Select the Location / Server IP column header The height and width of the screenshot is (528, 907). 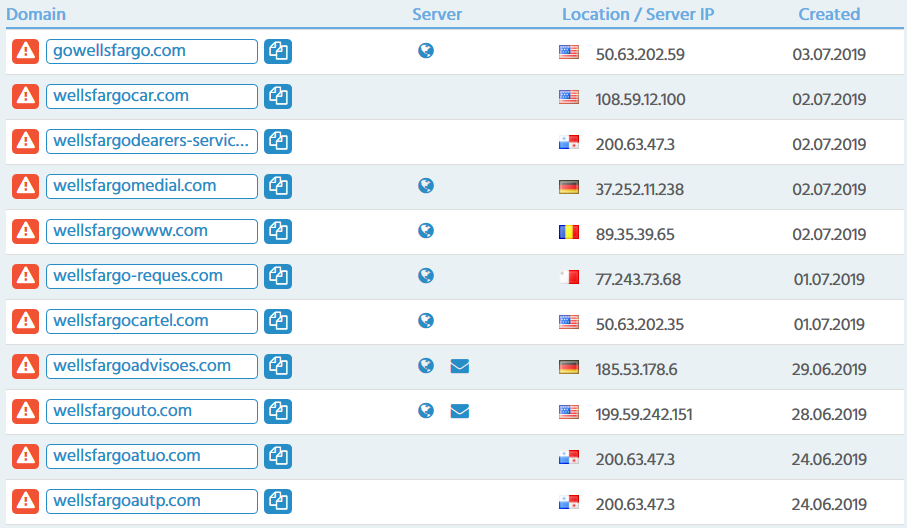pos(638,14)
